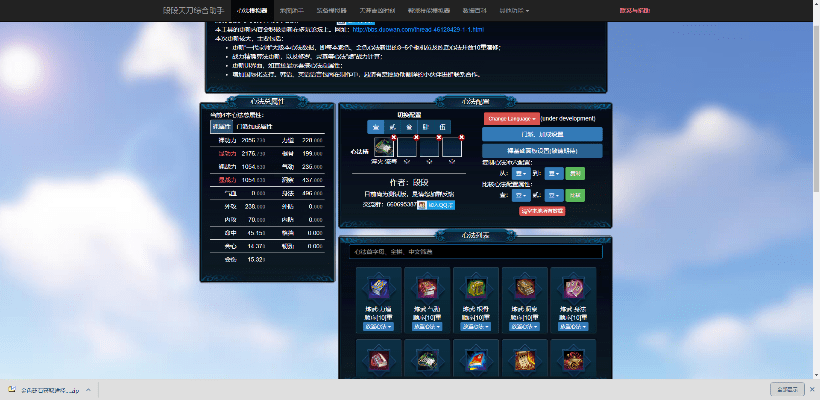Open the dropdown under the first skill book
820x400 pixels.
pyautogui.click(x=377, y=327)
